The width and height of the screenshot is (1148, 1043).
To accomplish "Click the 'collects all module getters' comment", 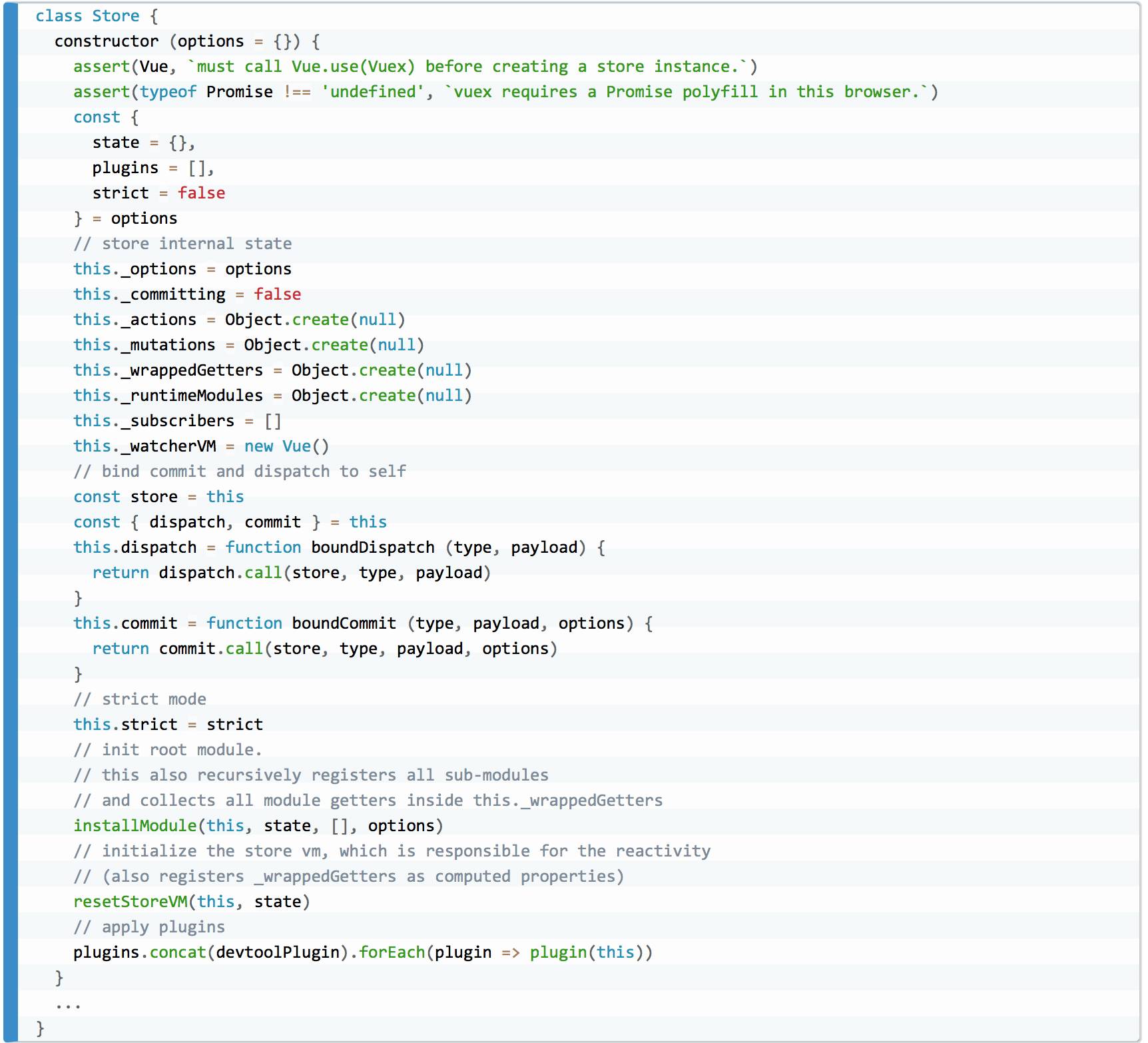I will 368,801.
